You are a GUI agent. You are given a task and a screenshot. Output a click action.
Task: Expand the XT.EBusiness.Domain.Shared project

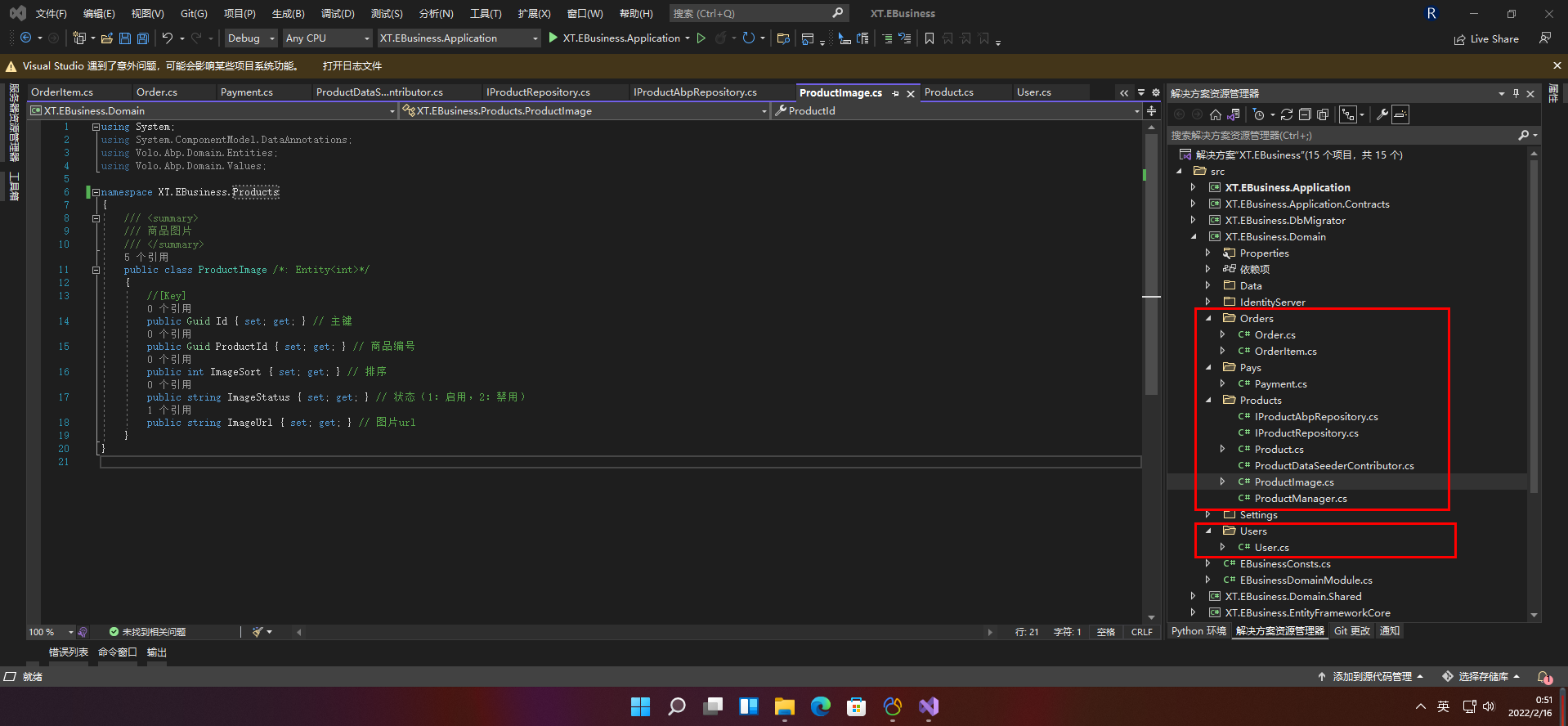click(x=1194, y=597)
